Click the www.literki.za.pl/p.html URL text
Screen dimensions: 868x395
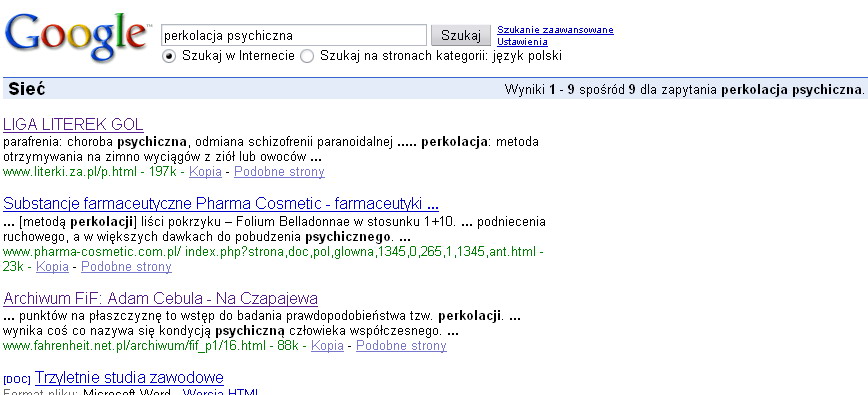tap(70, 171)
